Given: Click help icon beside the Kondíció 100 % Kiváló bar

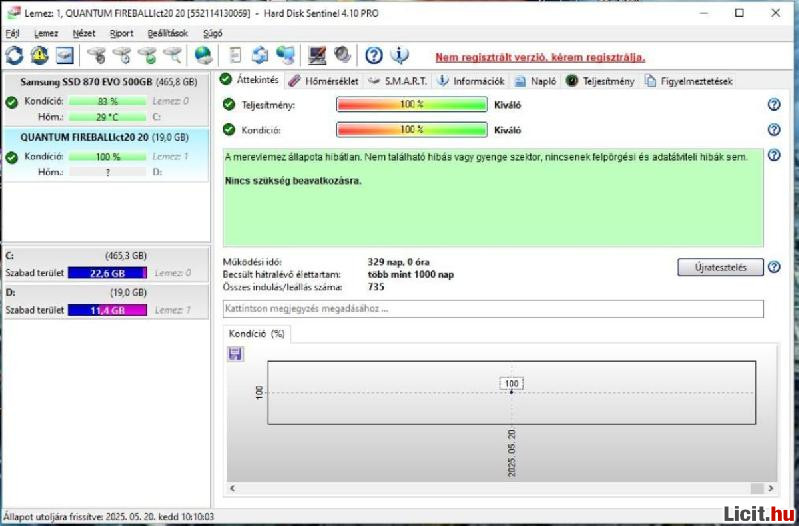Looking at the screenshot, I should pyautogui.click(x=774, y=129).
